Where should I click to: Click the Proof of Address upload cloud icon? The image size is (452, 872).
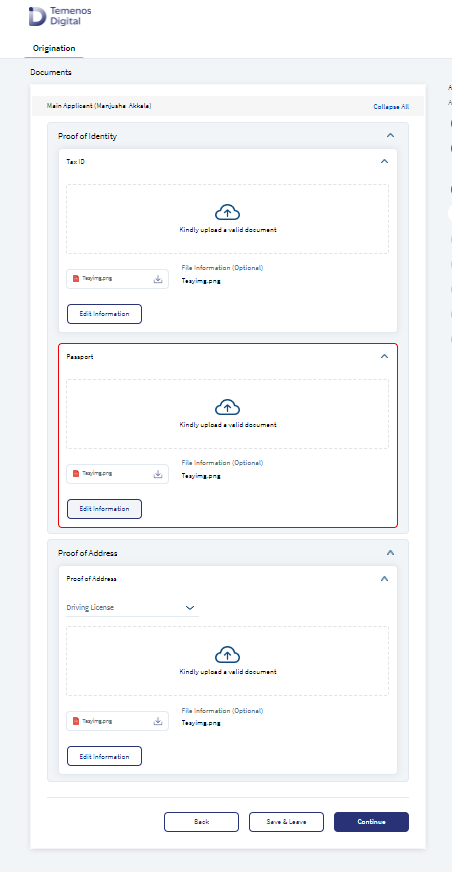(x=227, y=654)
